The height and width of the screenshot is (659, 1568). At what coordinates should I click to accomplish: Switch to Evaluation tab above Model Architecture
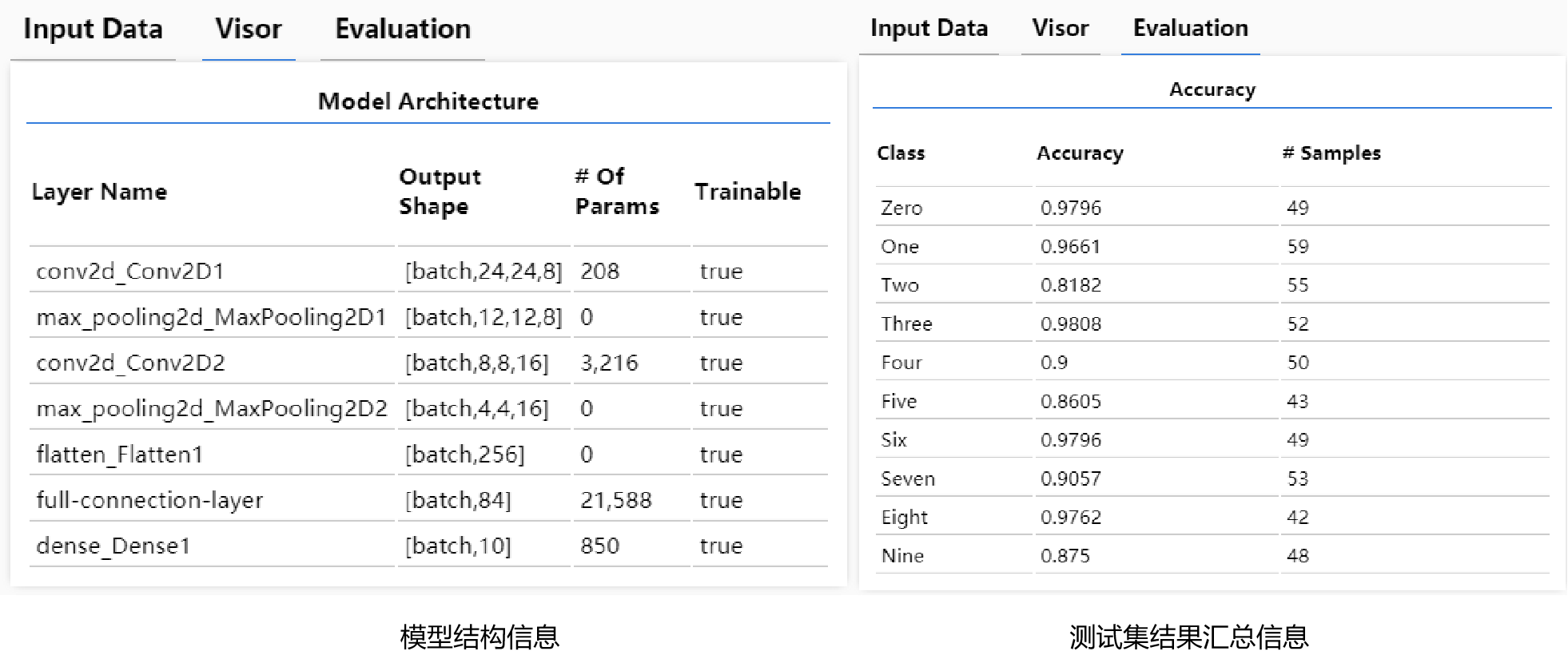click(x=403, y=30)
